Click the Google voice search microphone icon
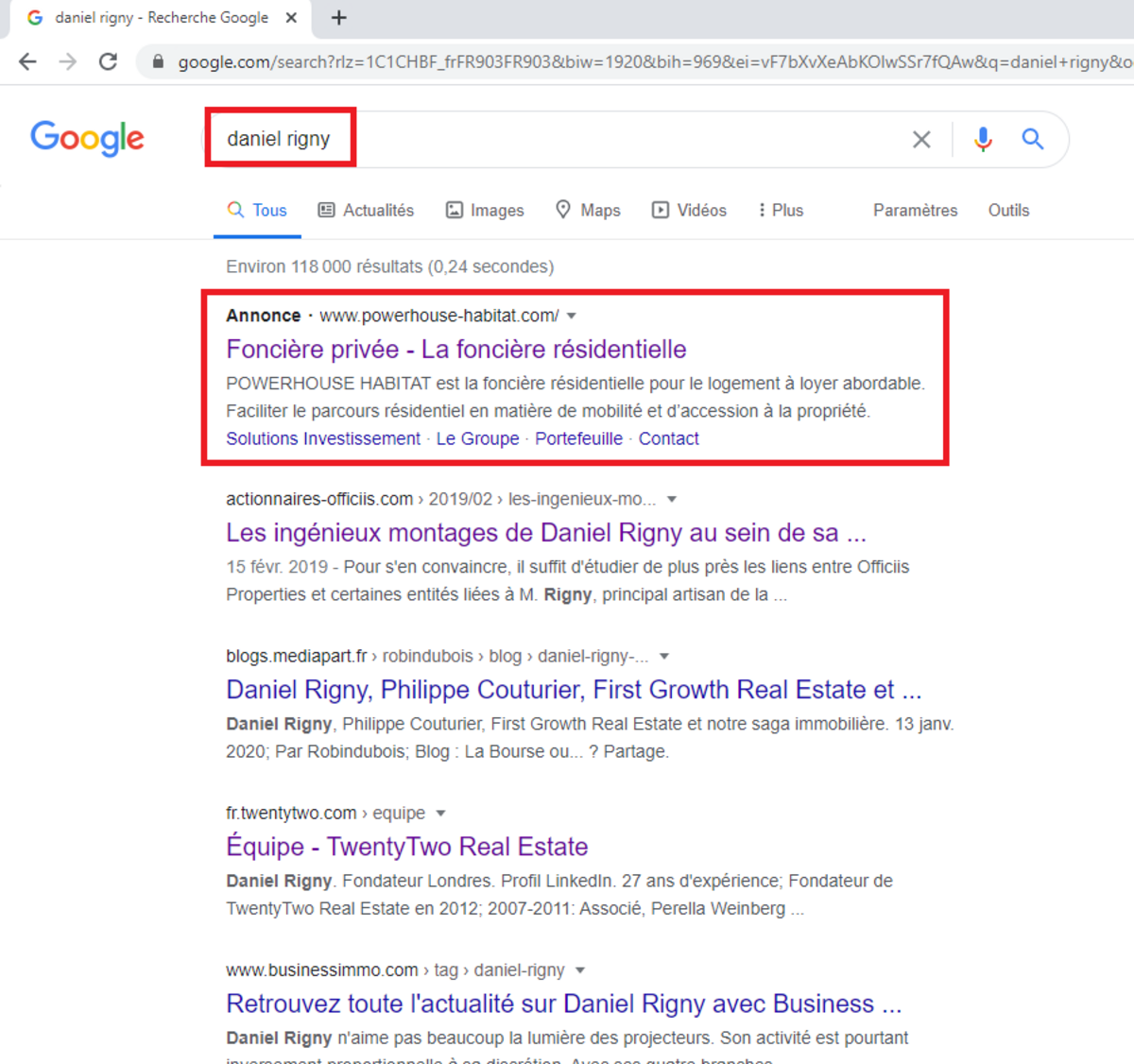 [x=983, y=139]
